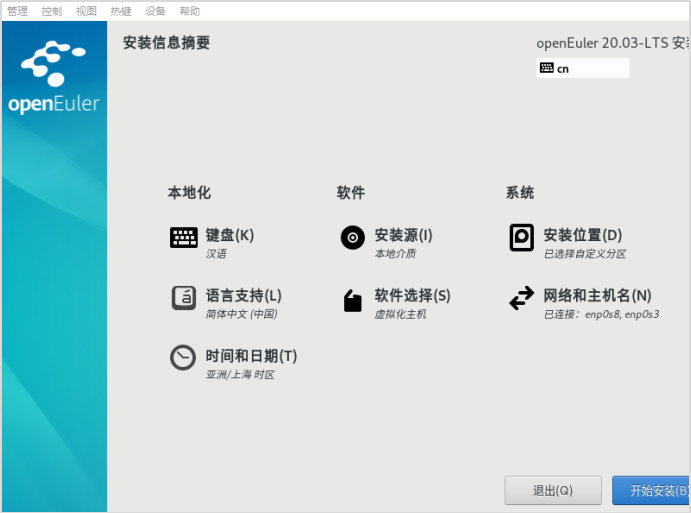
Task: Click the small keyboard icon beside cn
Action: click(546, 68)
